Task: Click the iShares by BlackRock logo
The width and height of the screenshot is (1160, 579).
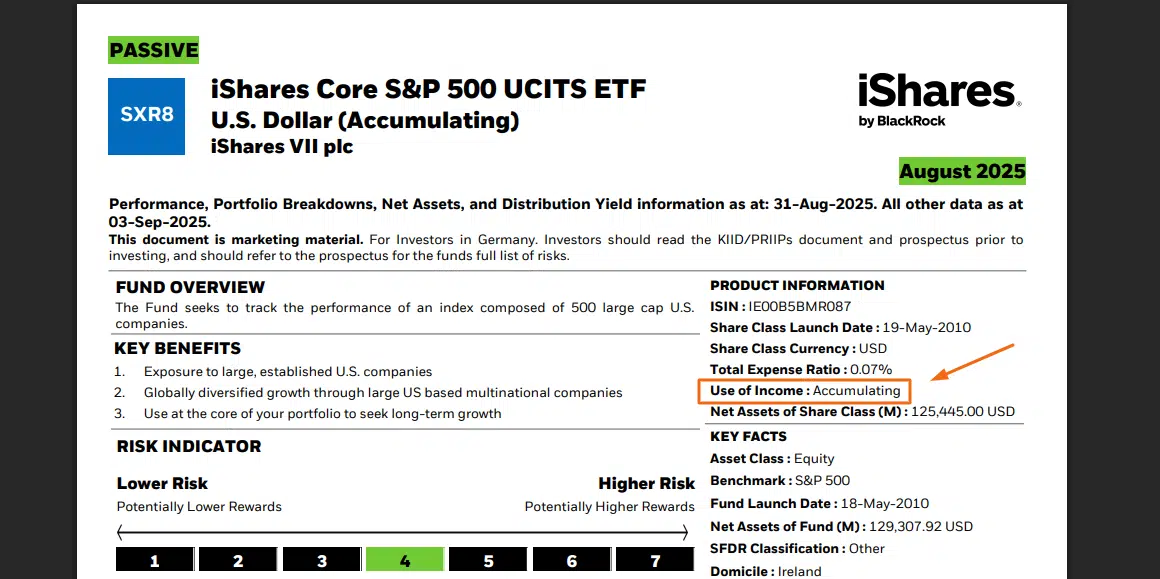Action: (x=938, y=99)
